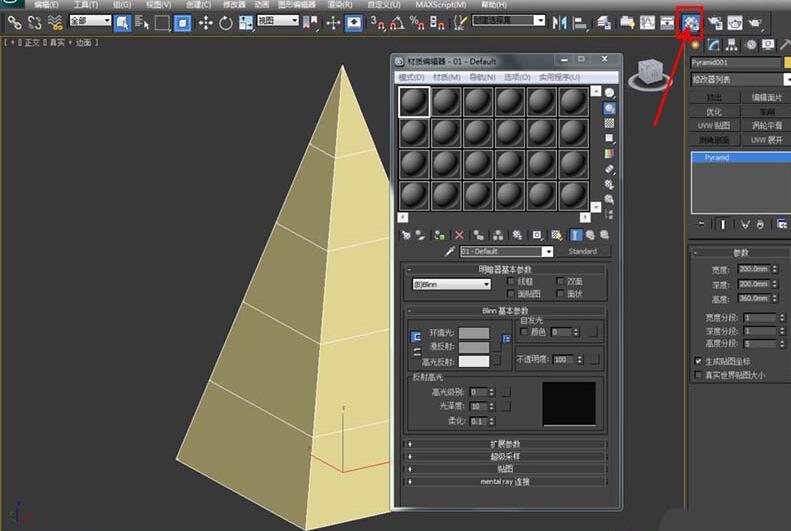Open the 全部 selection filter dropdown
This screenshot has width=791, height=531.
90,21
